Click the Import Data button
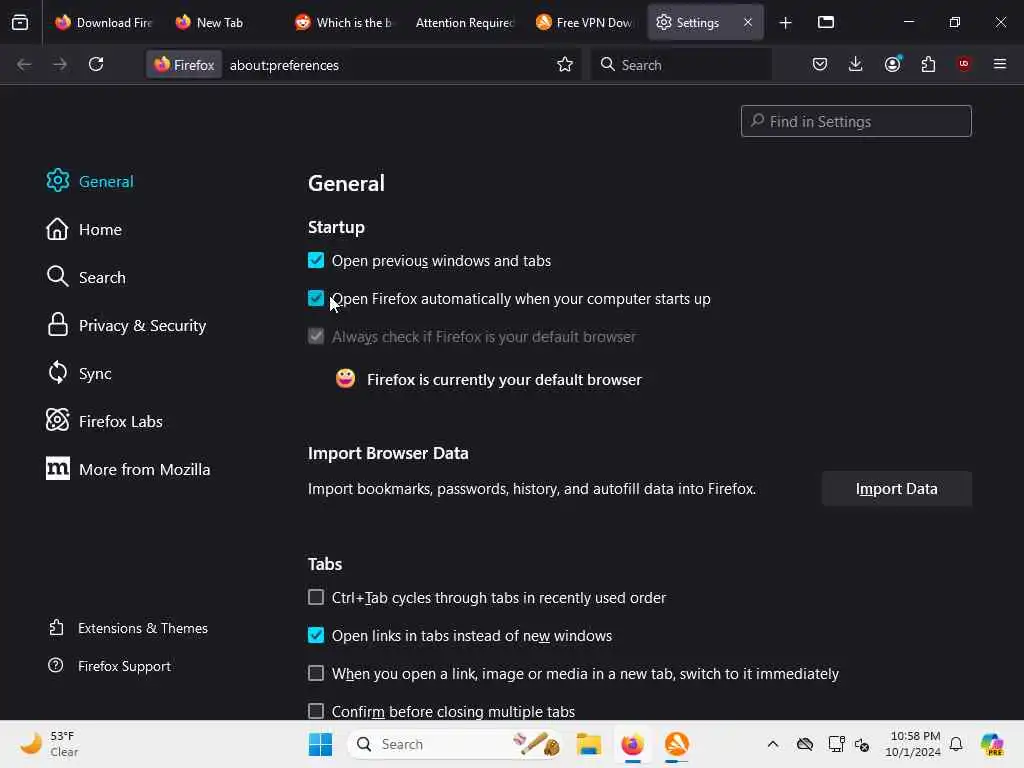The height and width of the screenshot is (768, 1024). click(x=897, y=488)
